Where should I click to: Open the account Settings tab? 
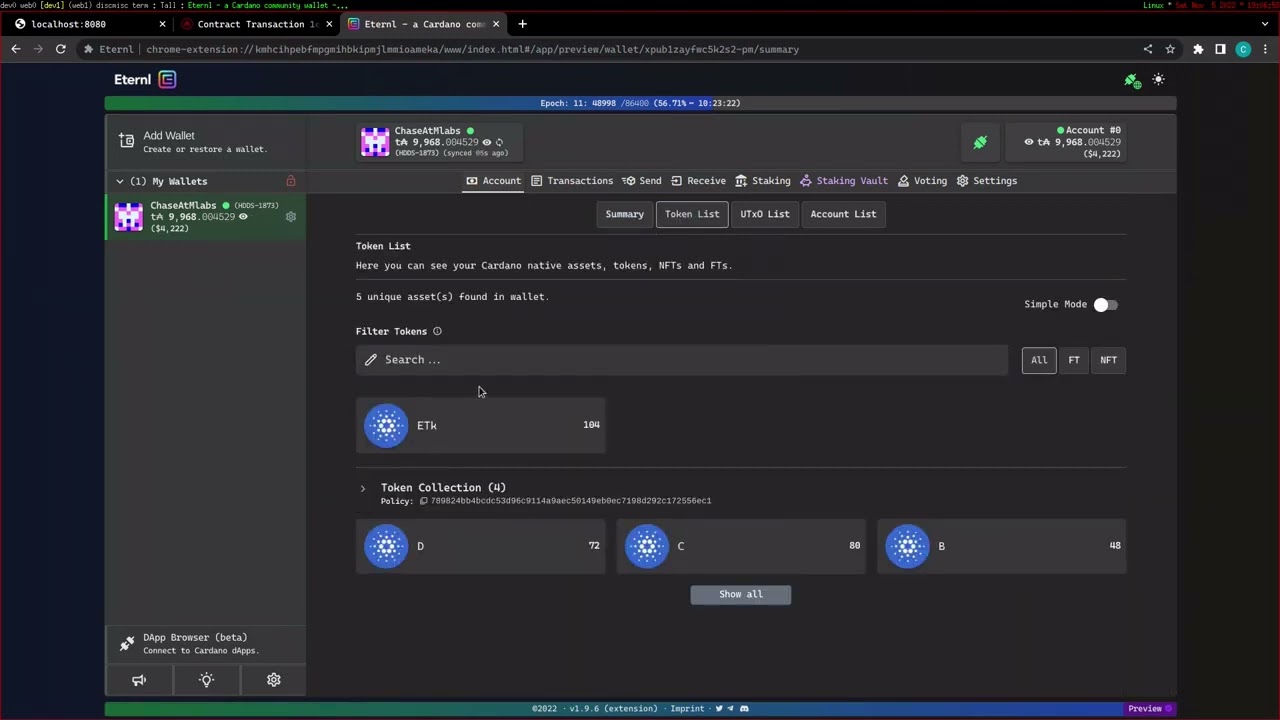(x=986, y=181)
